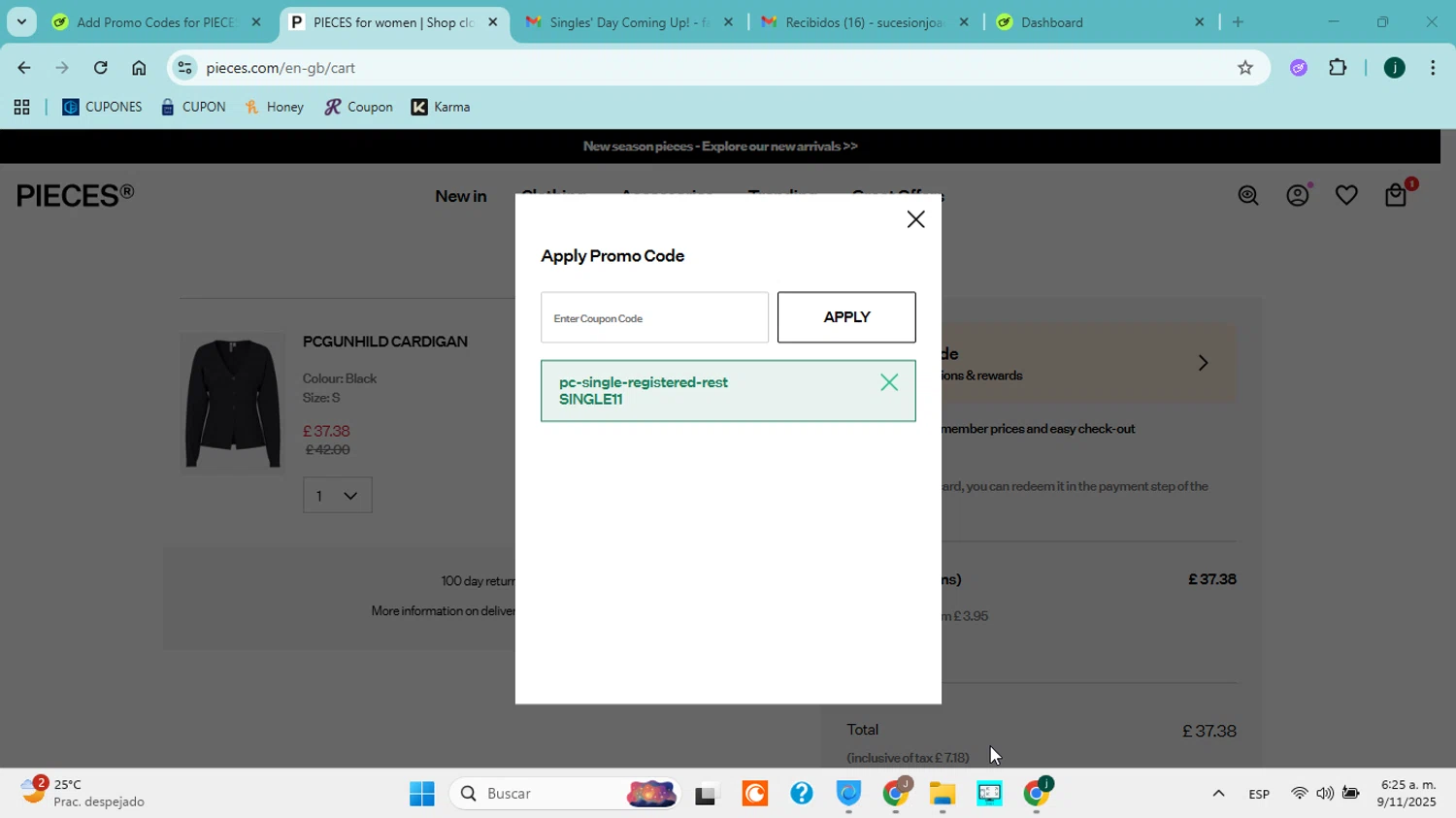Image resolution: width=1456 pixels, height=818 pixels.
Task: Switch to Recibidos Gmail tab
Action: [864, 22]
